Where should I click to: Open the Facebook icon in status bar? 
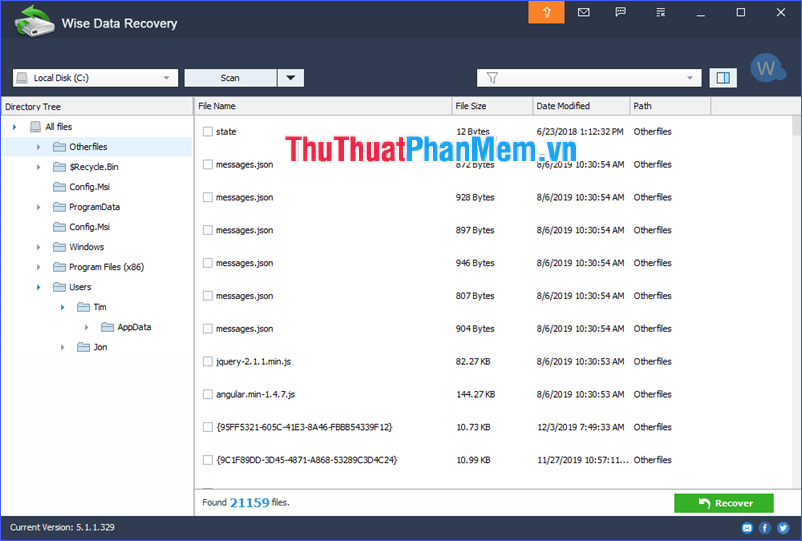click(x=765, y=528)
